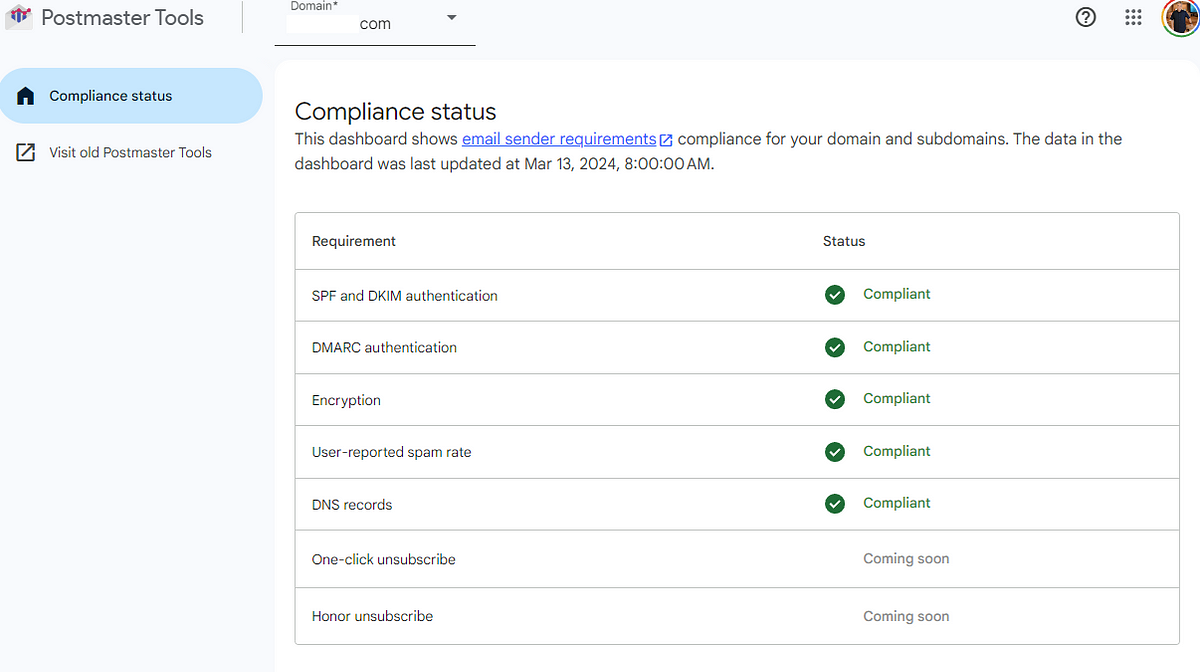Click the Requirement column header
Screen dimensions: 1200x672
click(354, 241)
